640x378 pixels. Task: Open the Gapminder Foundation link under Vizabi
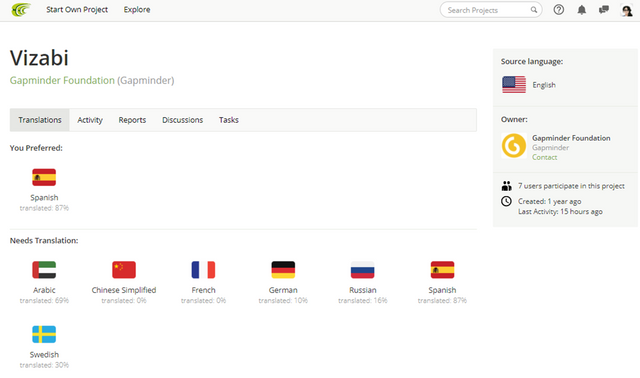coord(62,80)
